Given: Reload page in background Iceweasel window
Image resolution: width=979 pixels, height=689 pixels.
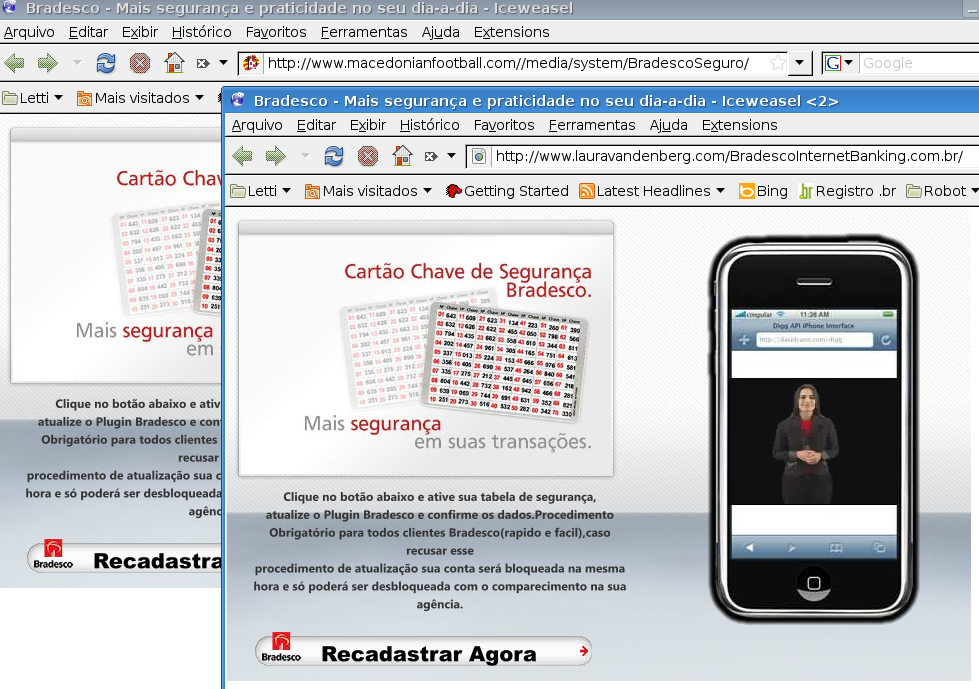Looking at the screenshot, I should [x=106, y=63].
